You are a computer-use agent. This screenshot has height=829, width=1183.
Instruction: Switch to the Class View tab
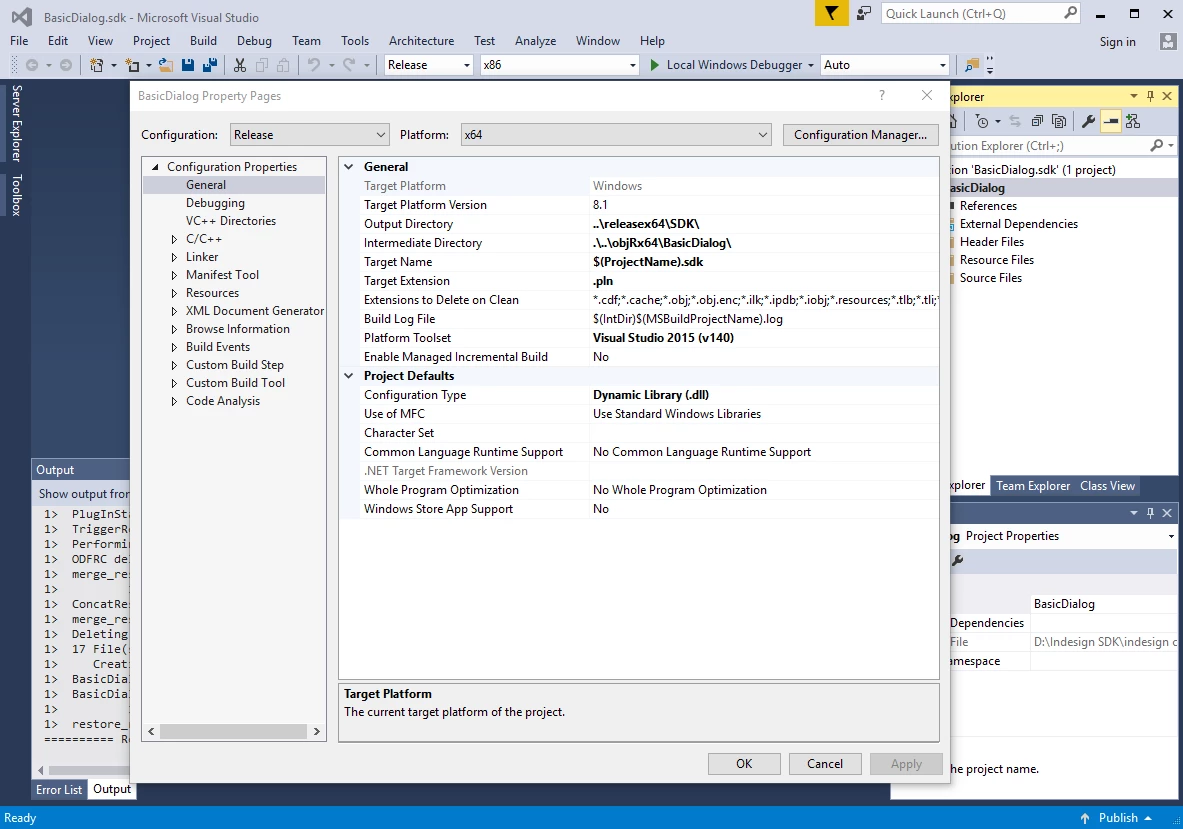[1108, 486]
